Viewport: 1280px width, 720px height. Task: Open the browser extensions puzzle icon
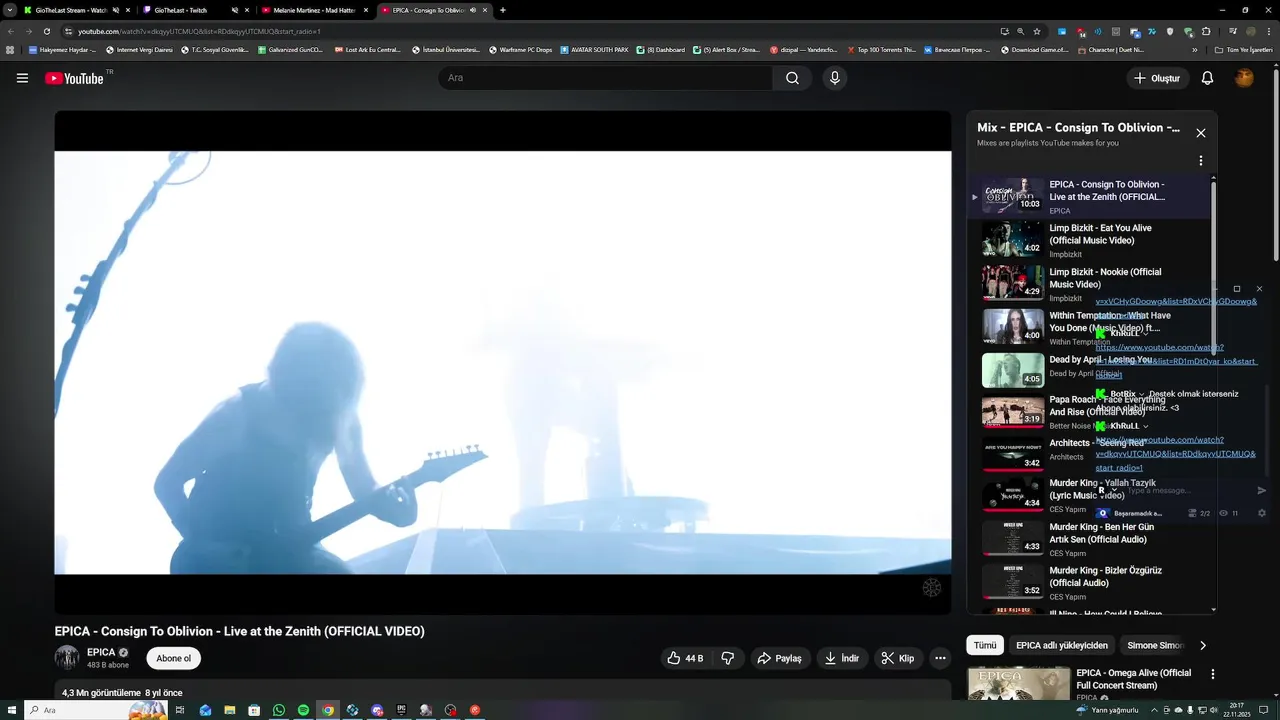1206,31
